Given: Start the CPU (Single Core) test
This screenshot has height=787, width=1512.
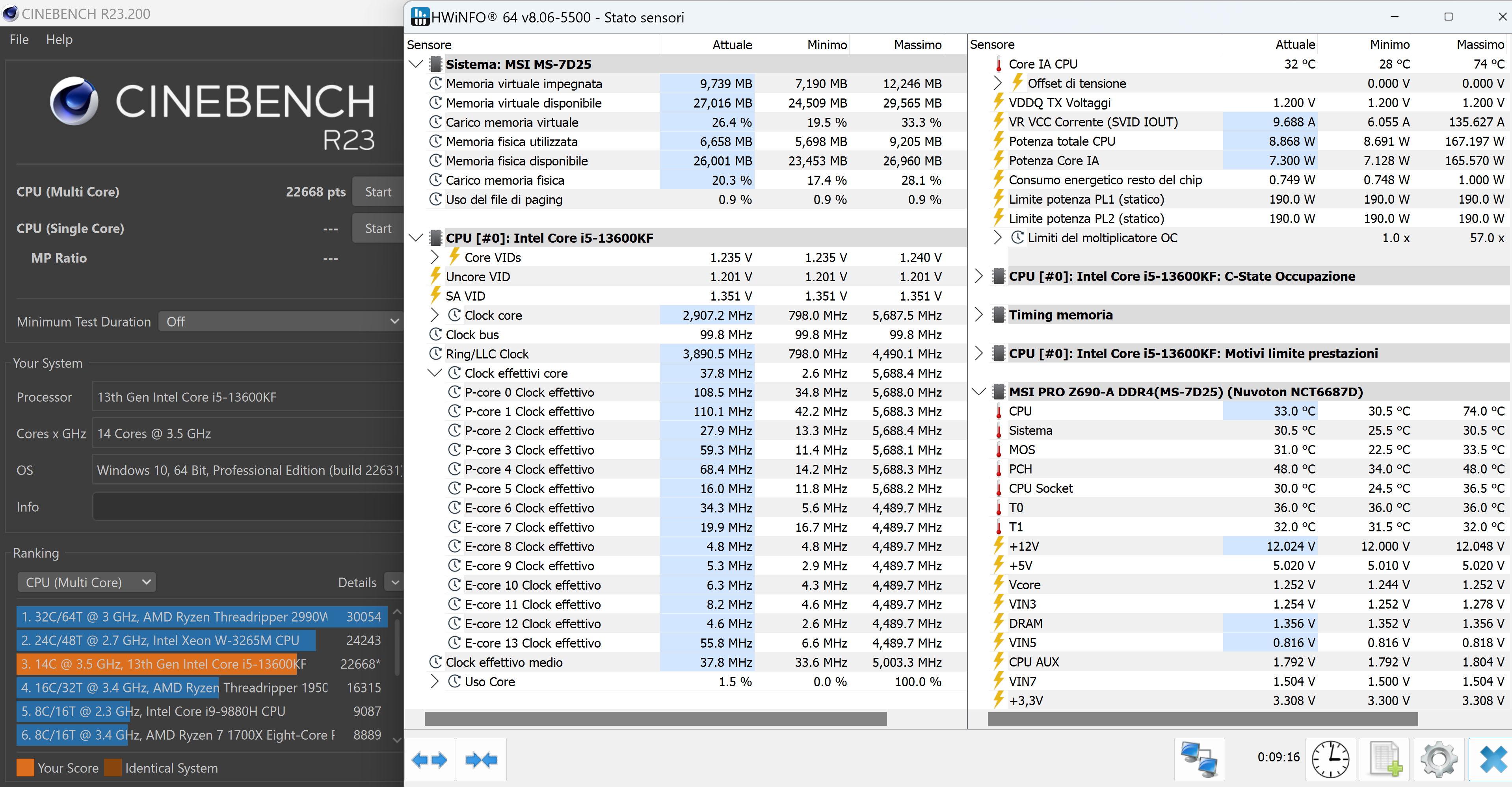Looking at the screenshot, I should [378, 228].
